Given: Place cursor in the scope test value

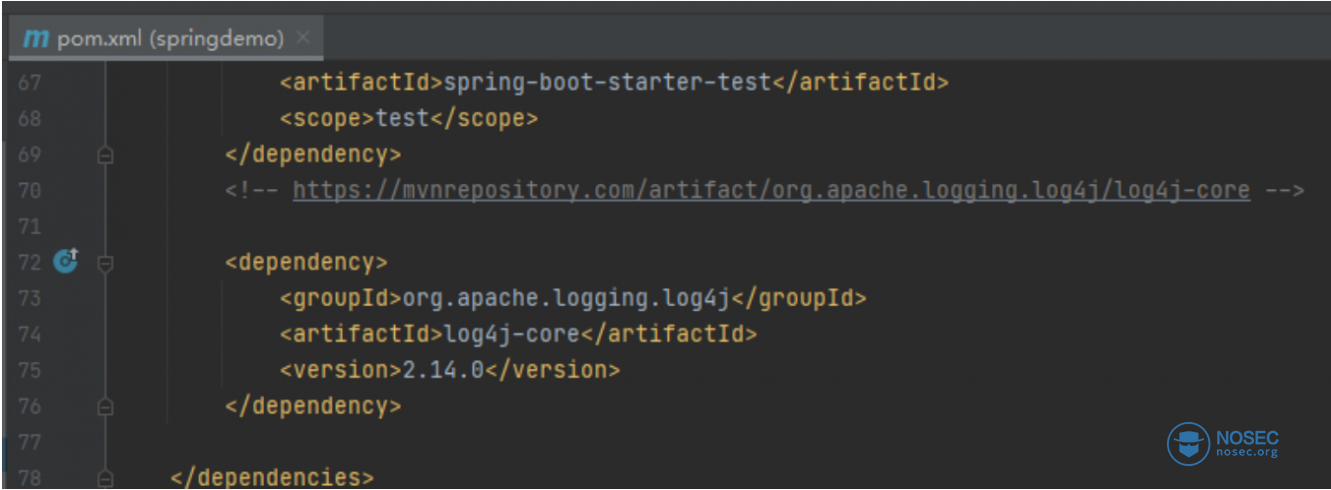Looking at the screenshot, I should pyautogui.click(x=402, y=118).
